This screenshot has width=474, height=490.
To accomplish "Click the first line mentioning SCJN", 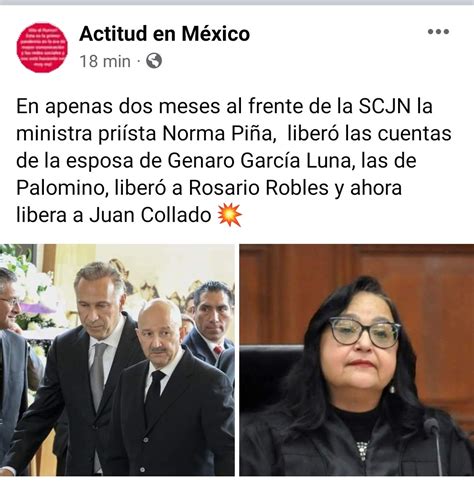I will [x=224, y=106].
